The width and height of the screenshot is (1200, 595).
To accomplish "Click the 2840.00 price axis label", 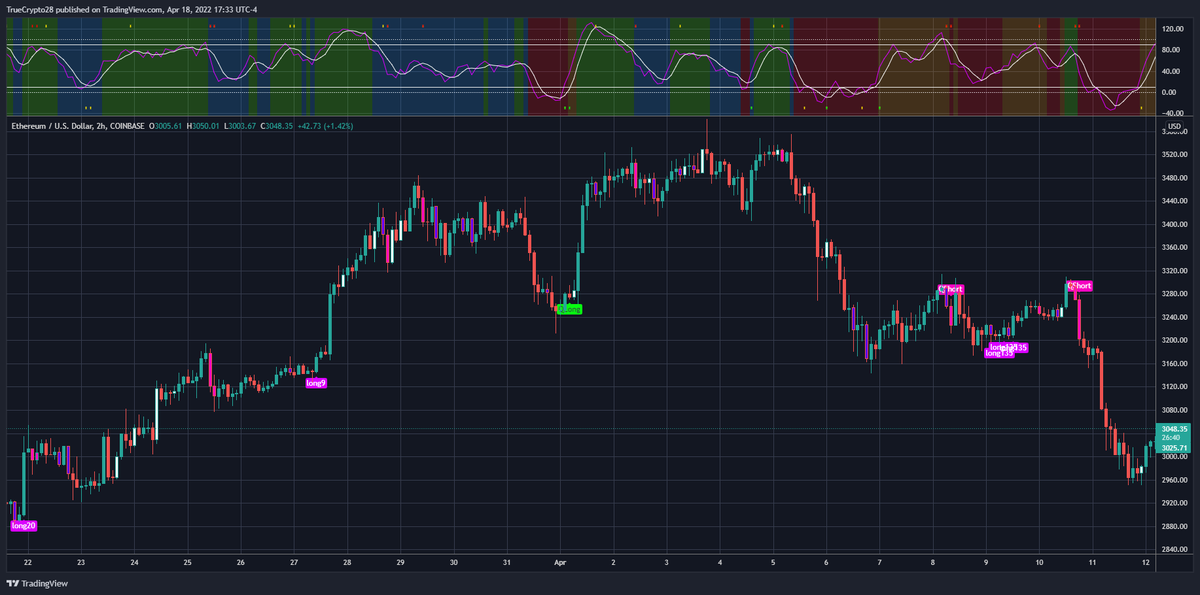I will click(1174, 548).
